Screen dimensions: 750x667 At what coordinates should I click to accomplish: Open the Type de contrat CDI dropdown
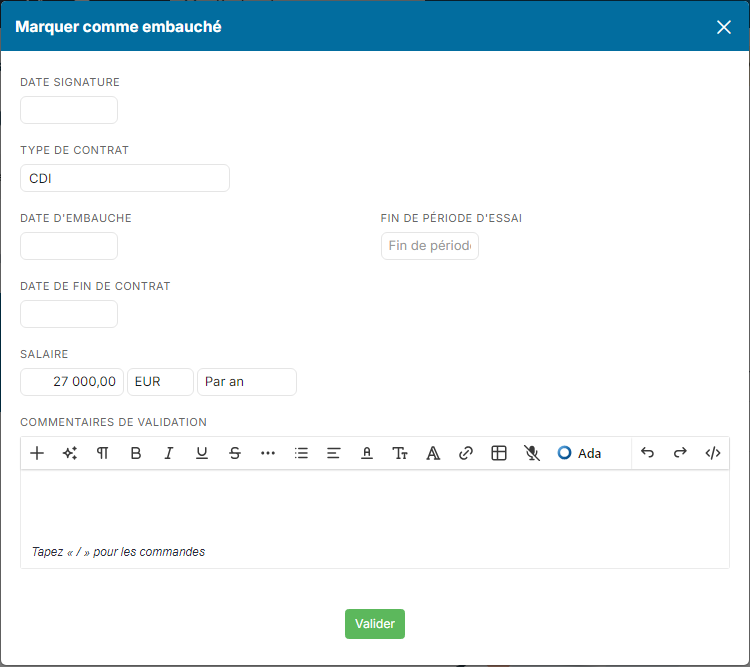(x=125, y=178)
